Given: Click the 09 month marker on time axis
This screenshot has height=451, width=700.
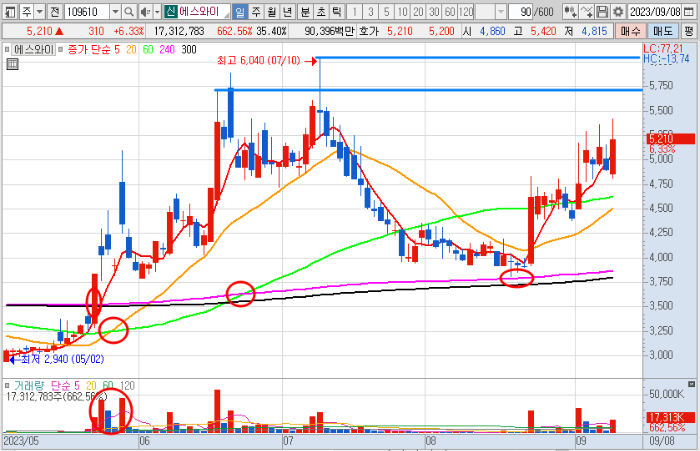Looking at the screenshot, I should (x=580, y=441).
